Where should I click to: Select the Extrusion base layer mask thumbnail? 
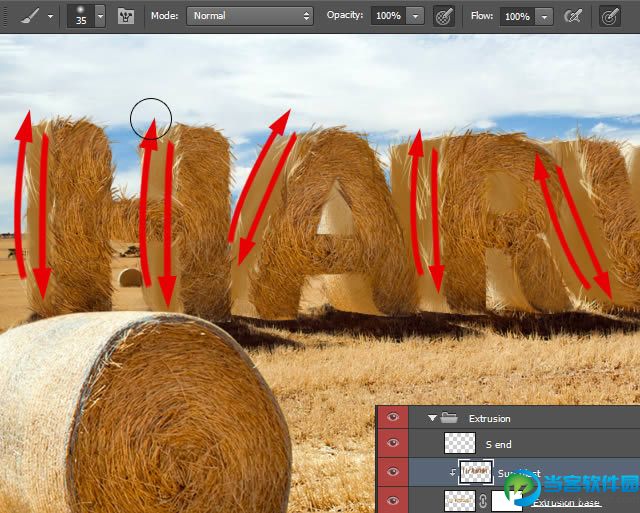(507, 501)
